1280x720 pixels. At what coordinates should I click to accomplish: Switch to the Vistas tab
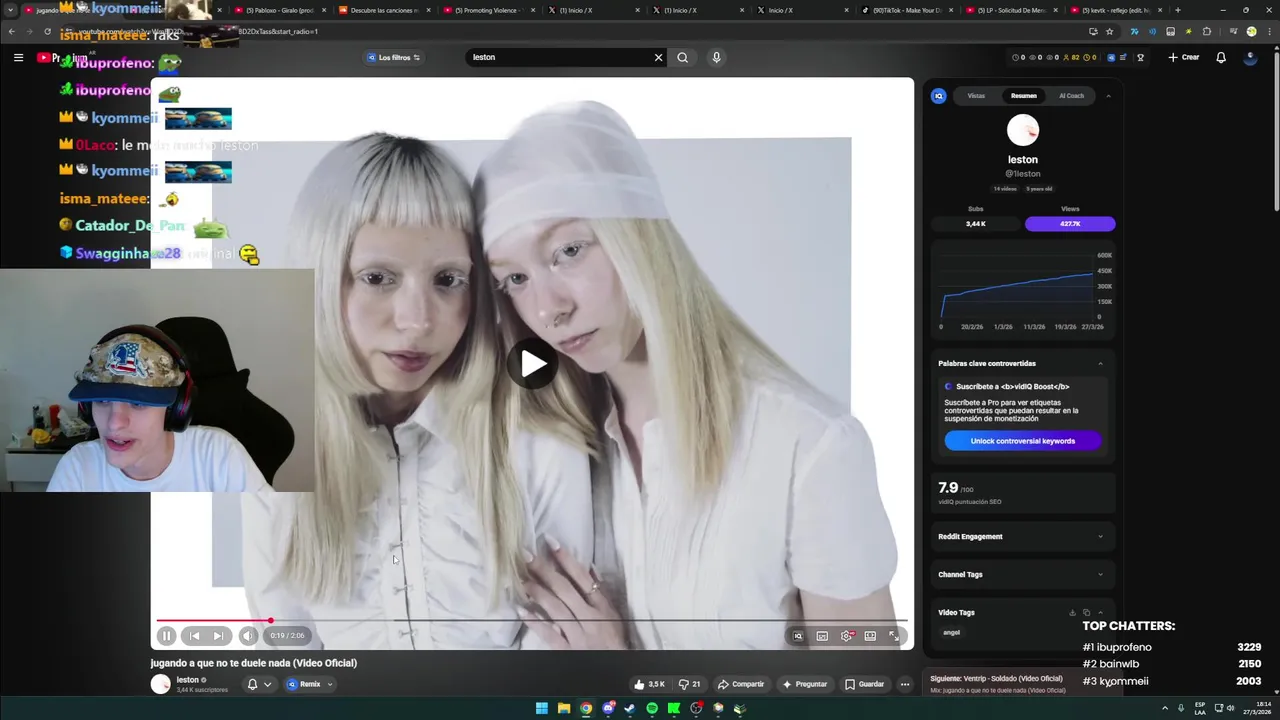[976, 96]
